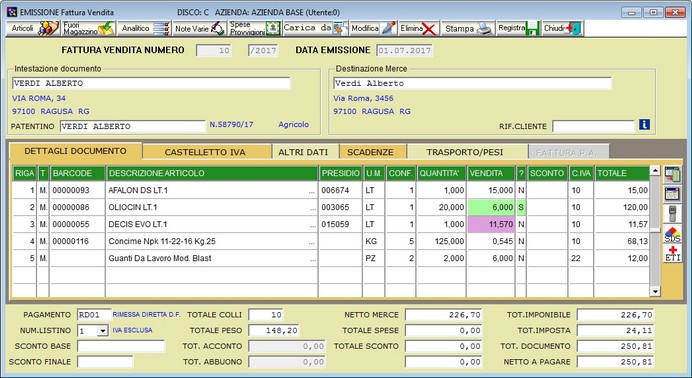
Task: Click the SCONTO BASE input field
Action: point(120,346)
